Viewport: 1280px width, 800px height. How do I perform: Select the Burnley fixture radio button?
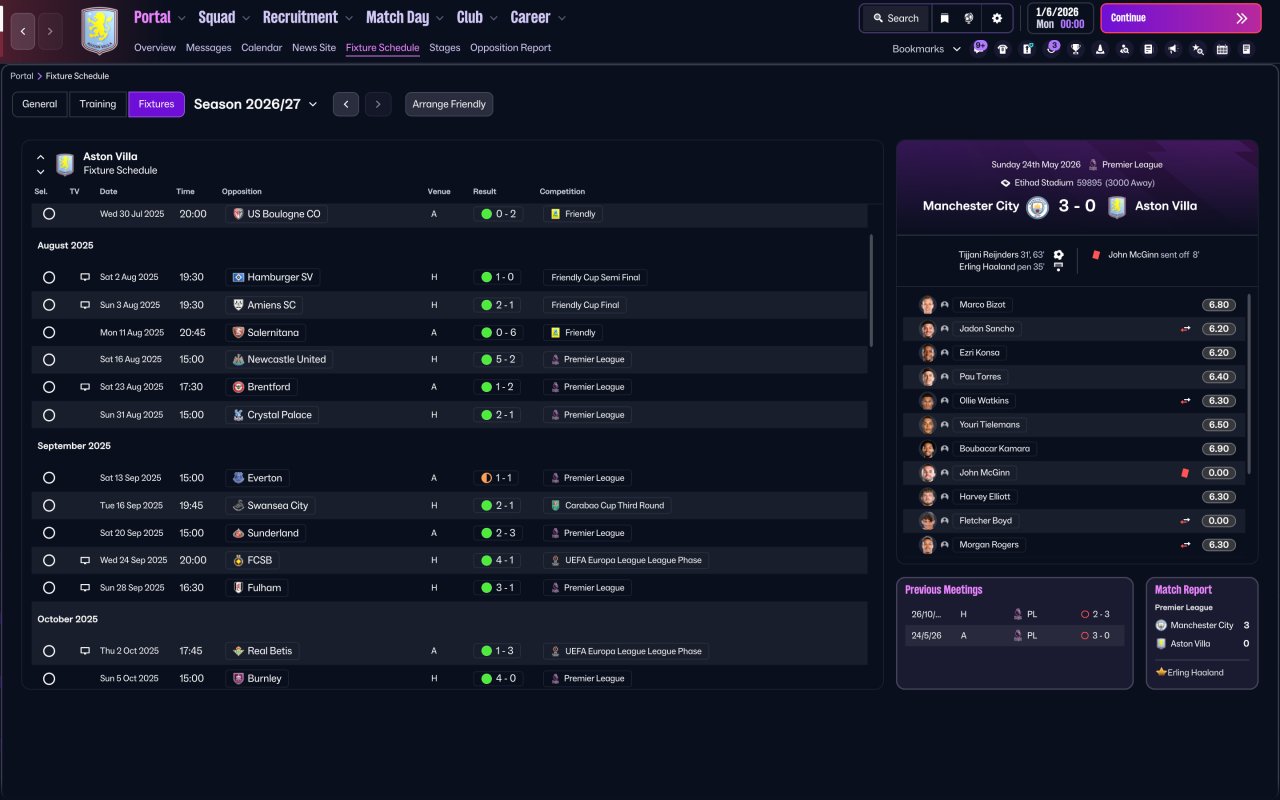click(x=49, y=678)
